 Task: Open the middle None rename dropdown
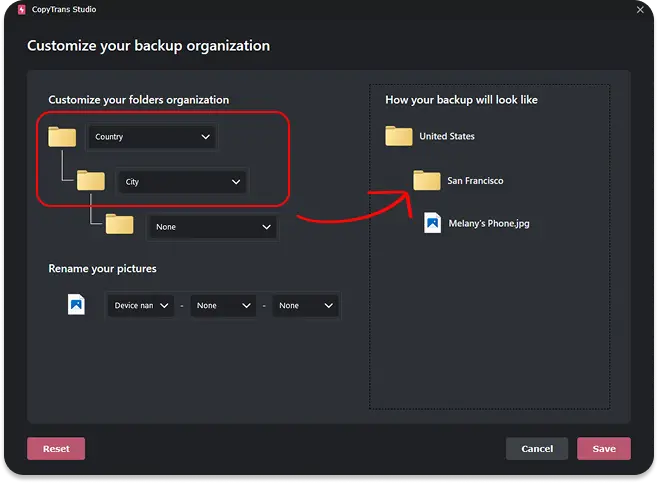223,305
